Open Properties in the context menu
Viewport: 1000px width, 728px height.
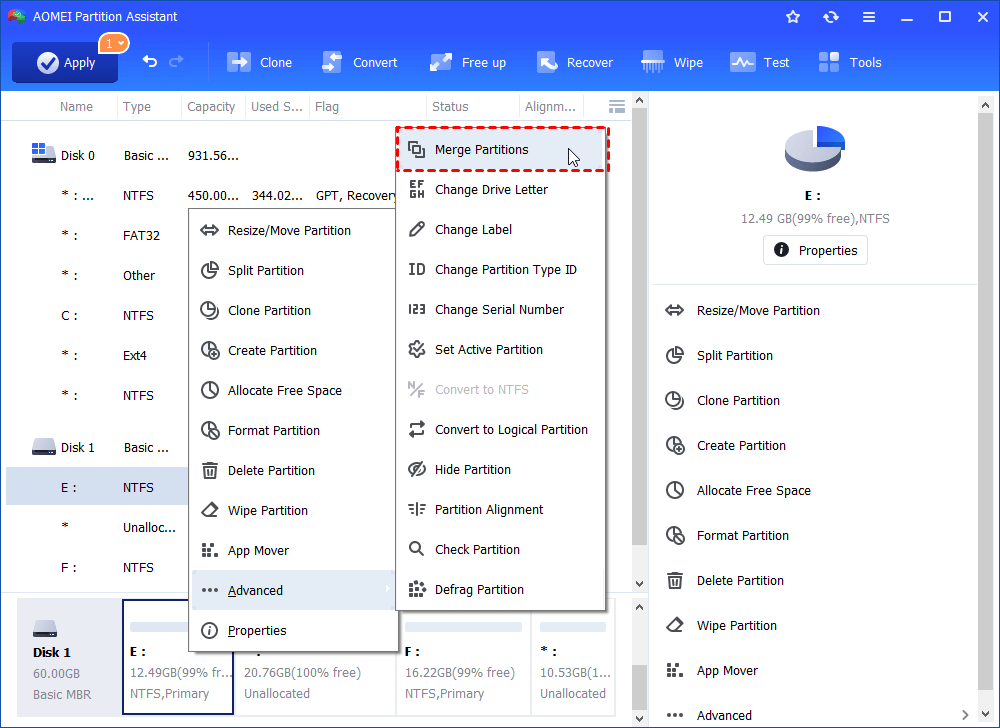(x=293, y=630)
